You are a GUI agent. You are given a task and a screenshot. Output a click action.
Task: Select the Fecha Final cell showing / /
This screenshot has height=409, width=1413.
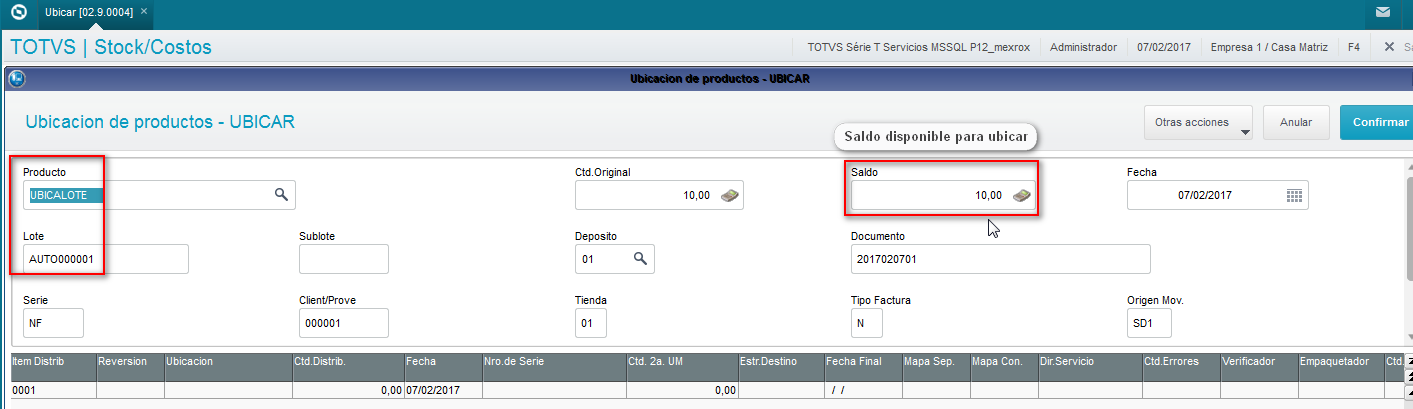[x=862, y=390]
